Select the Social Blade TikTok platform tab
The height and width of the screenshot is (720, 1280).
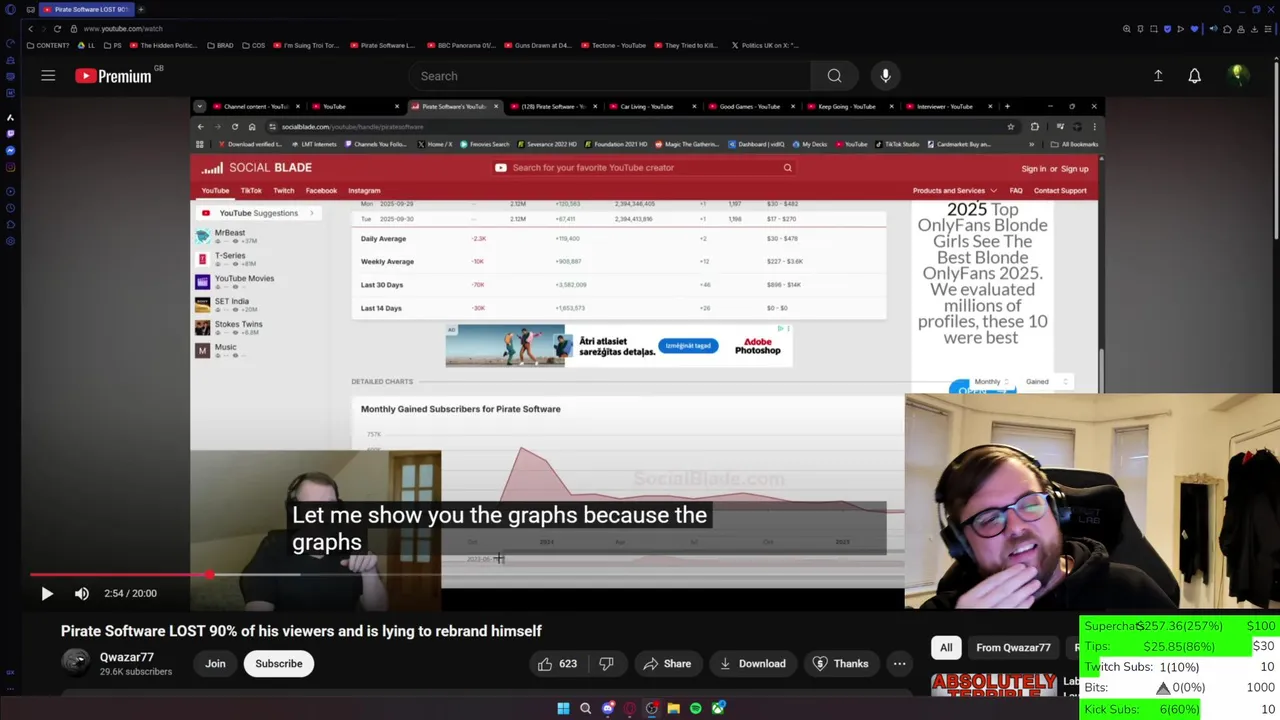pyautogui.click(x=251, y=190)
